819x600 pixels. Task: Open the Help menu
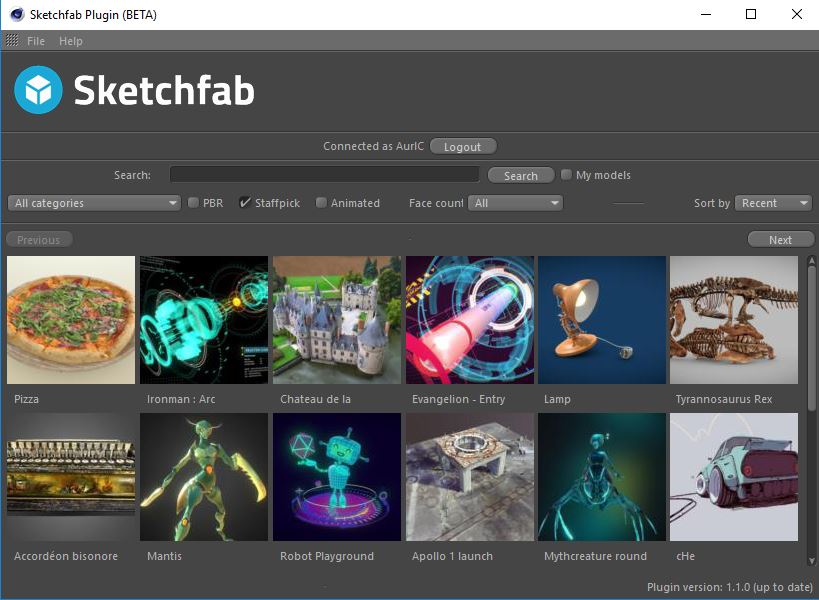[x=71, y=41]
